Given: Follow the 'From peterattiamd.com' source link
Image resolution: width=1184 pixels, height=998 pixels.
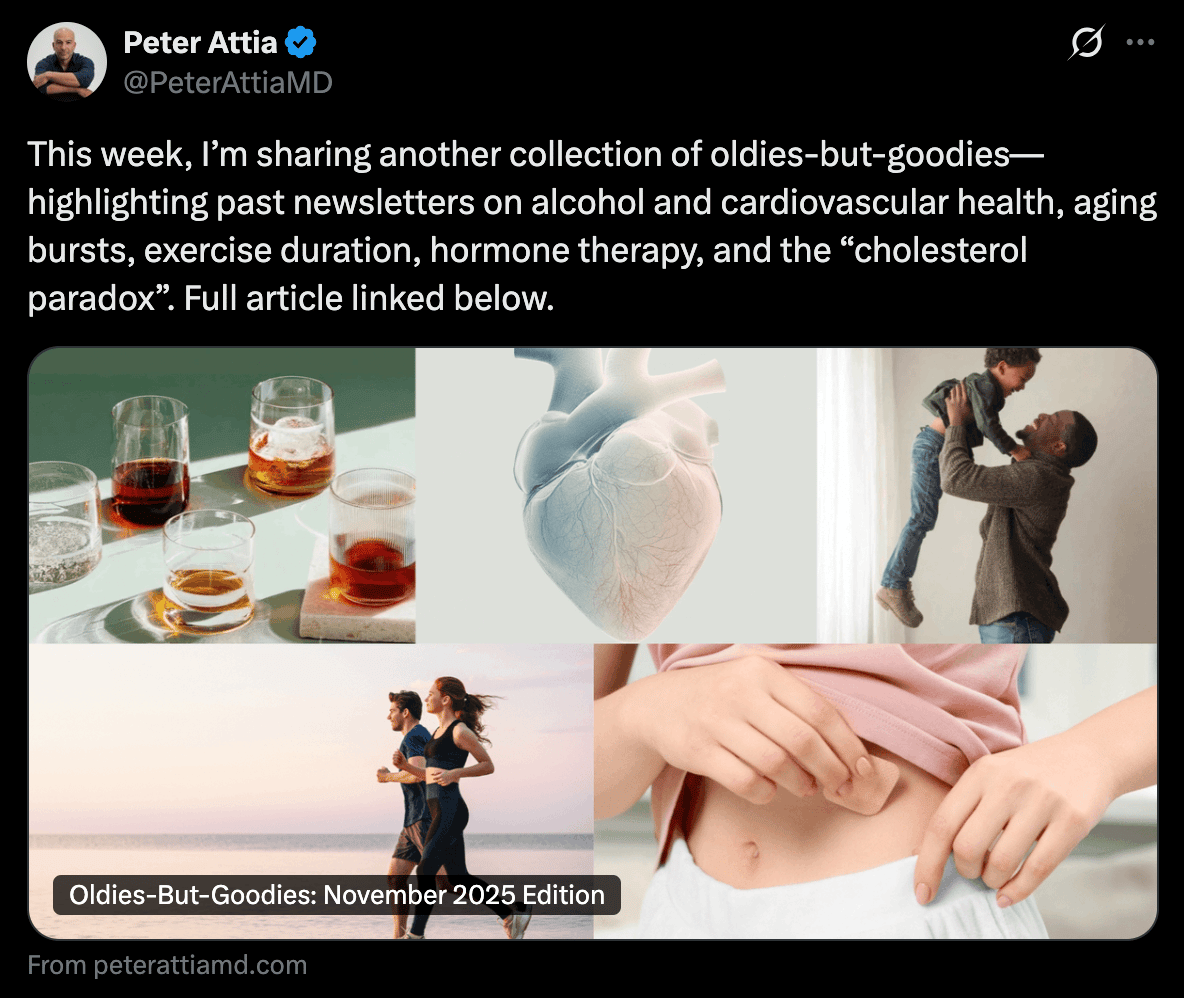Looking at the screenshot, I should point(167,965).
